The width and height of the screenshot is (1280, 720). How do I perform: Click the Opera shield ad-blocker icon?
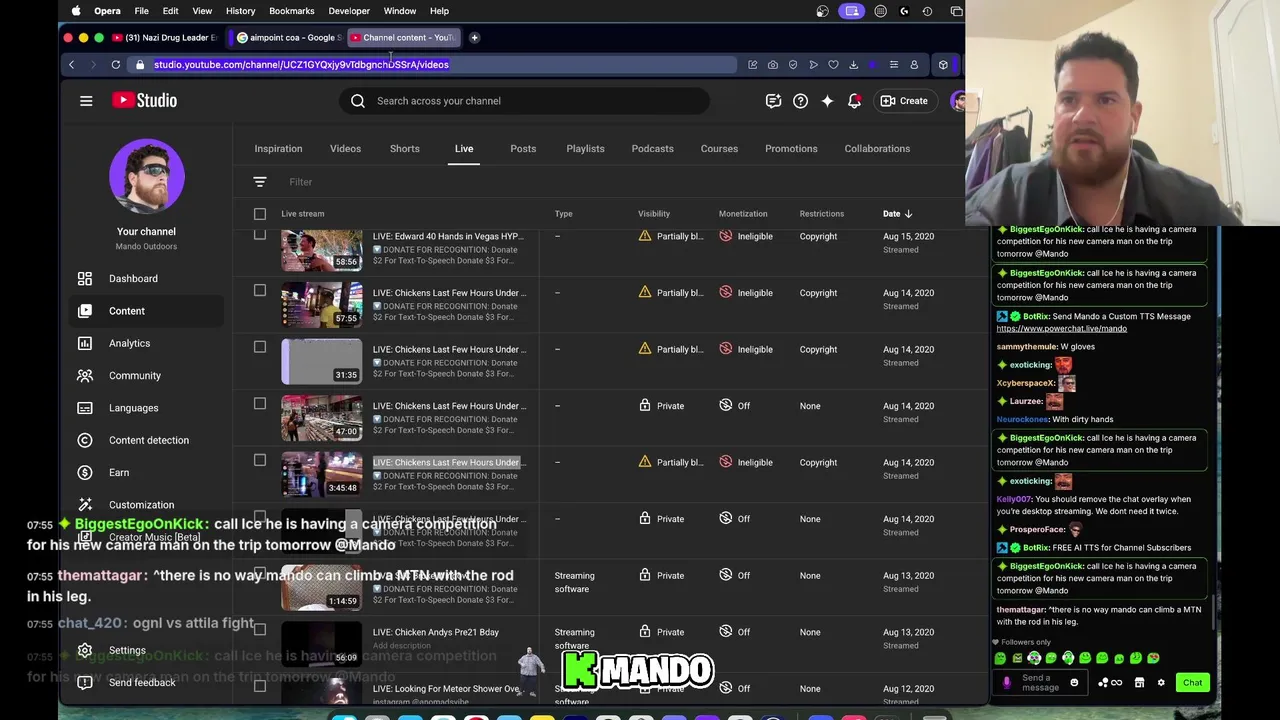pos(793,65)
